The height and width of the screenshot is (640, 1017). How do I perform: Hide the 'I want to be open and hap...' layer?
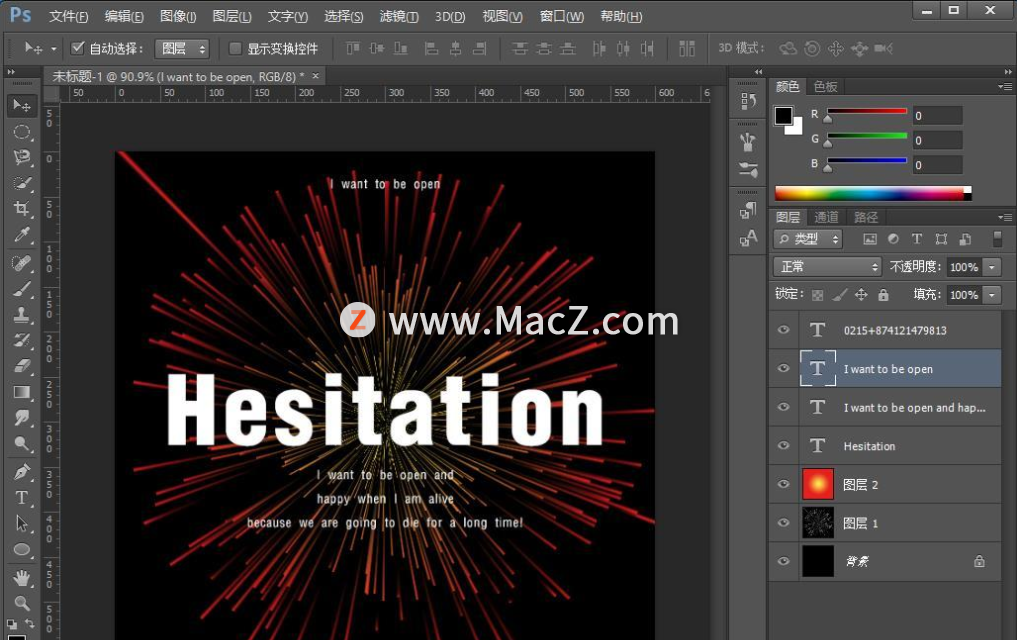(x=784, y=407)
